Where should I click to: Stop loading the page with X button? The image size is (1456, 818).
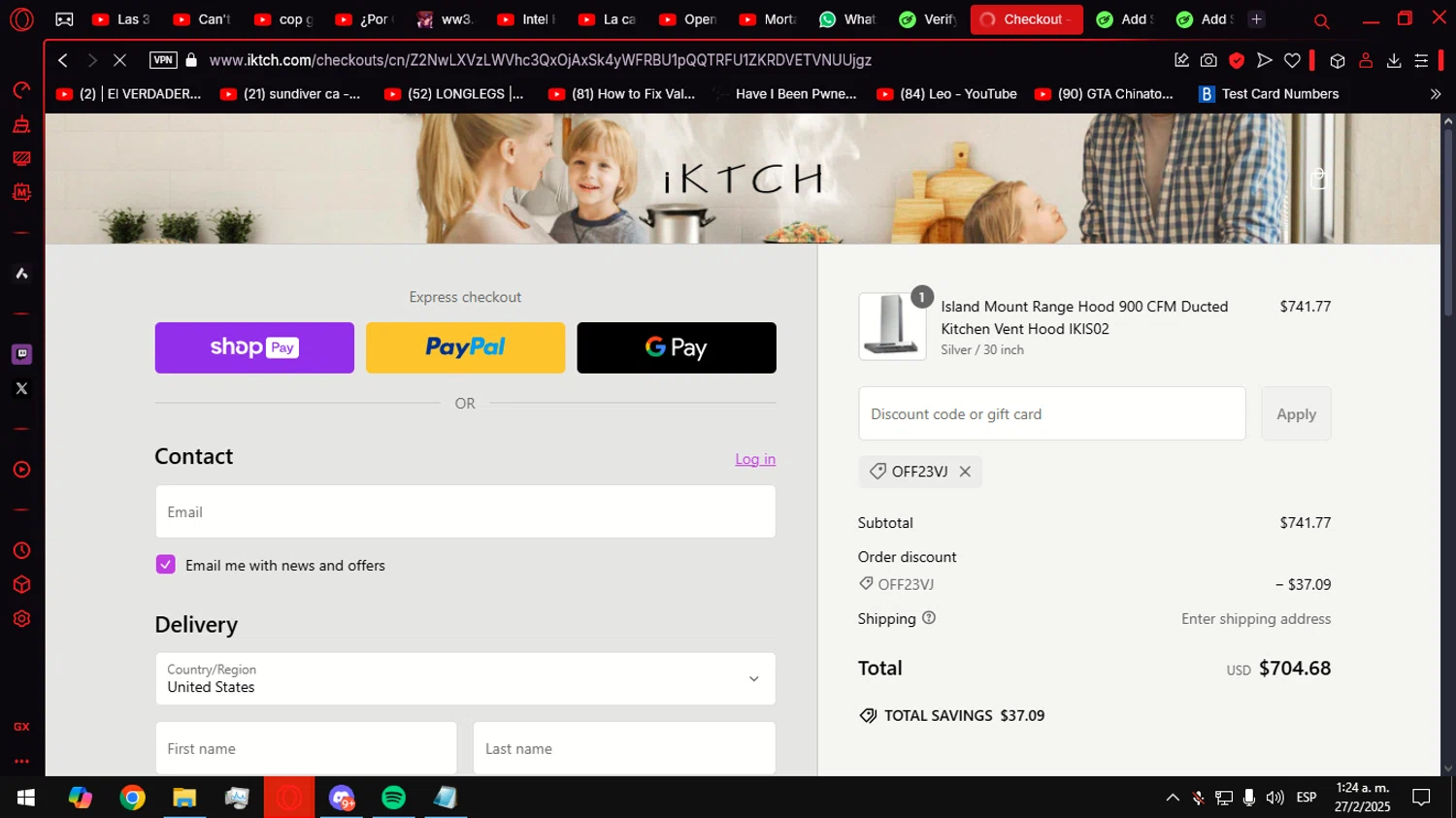point(119,60)
